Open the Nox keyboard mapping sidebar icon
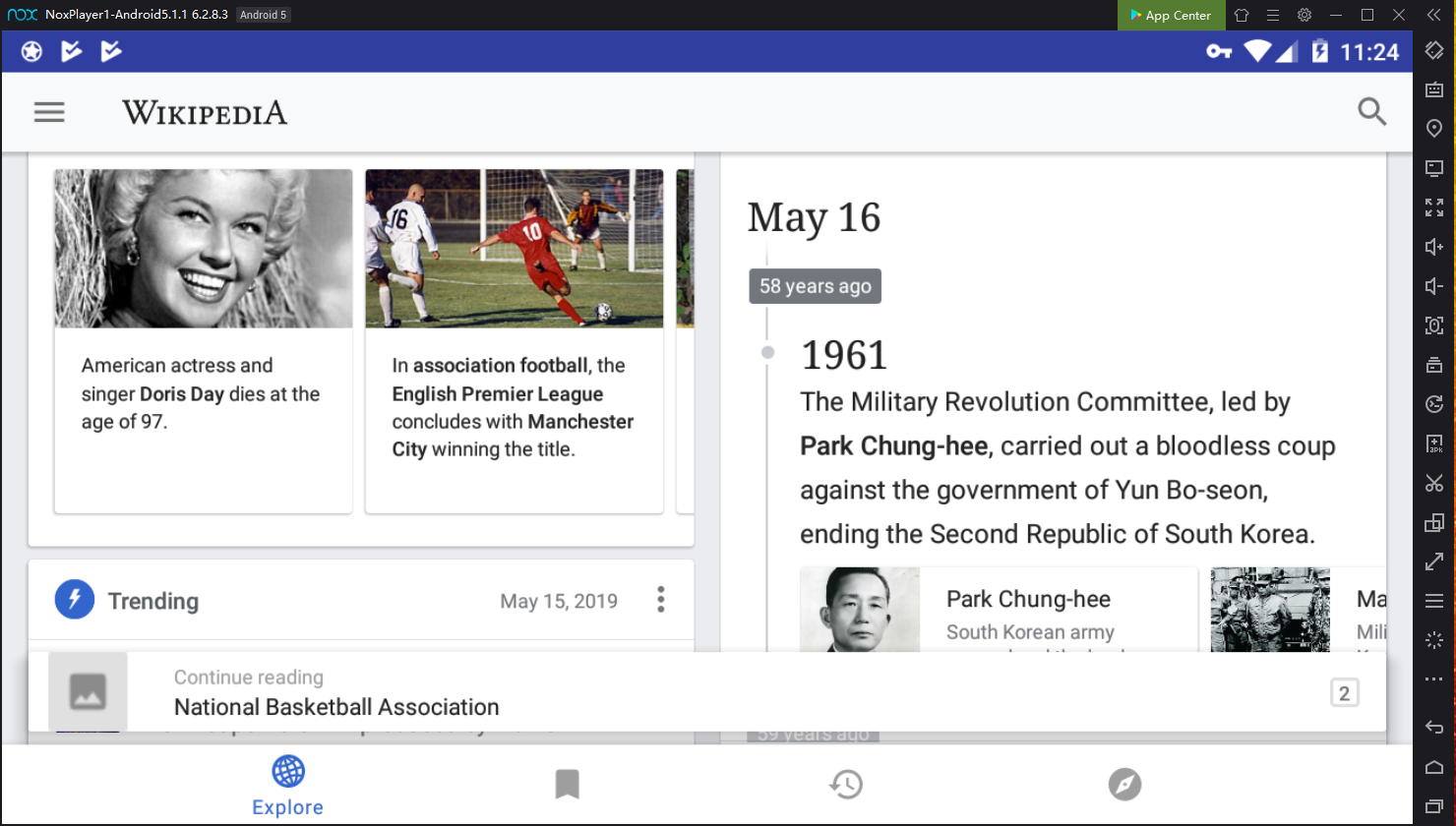This screenshot has width=1456, height=826. (1434, 89)
